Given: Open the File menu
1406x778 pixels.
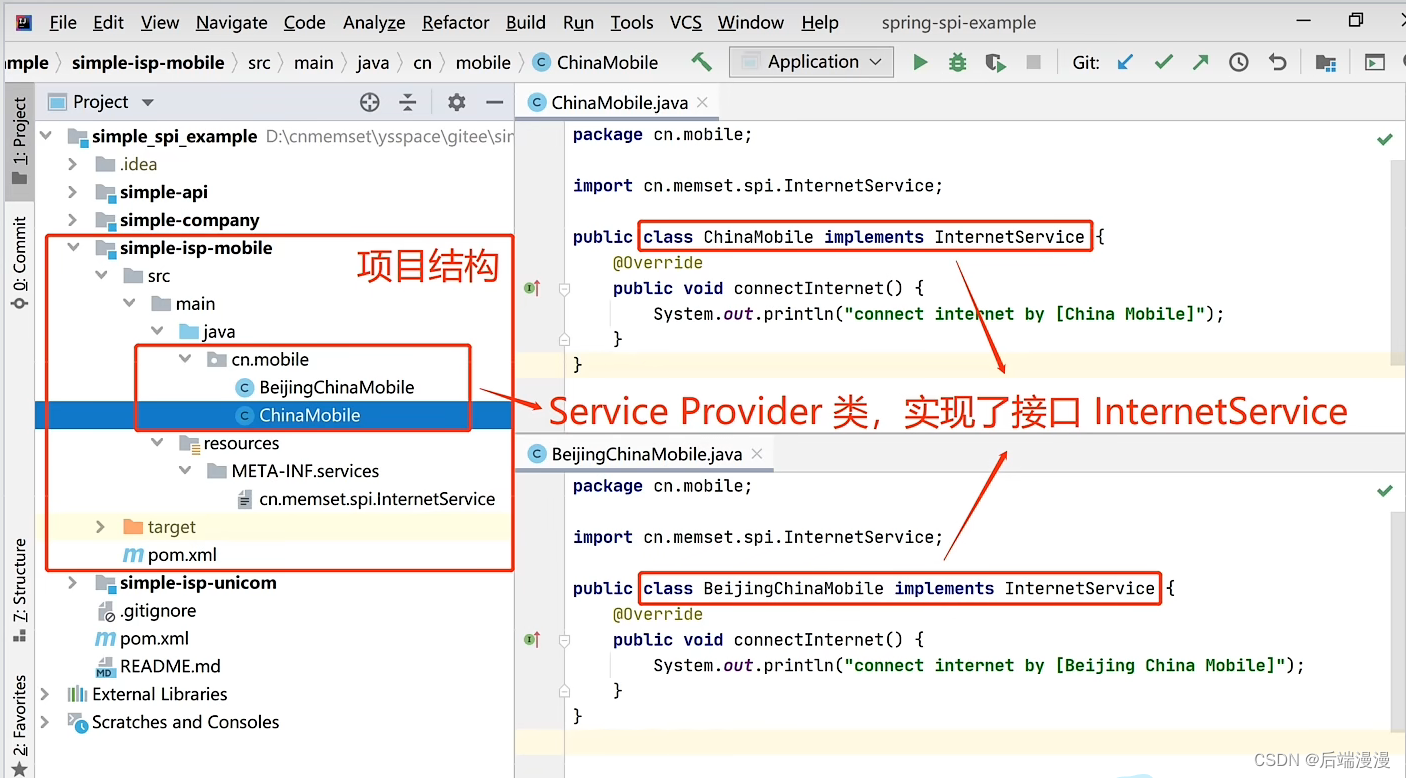Looking at the screenshot, I should (x=62, y=22).
